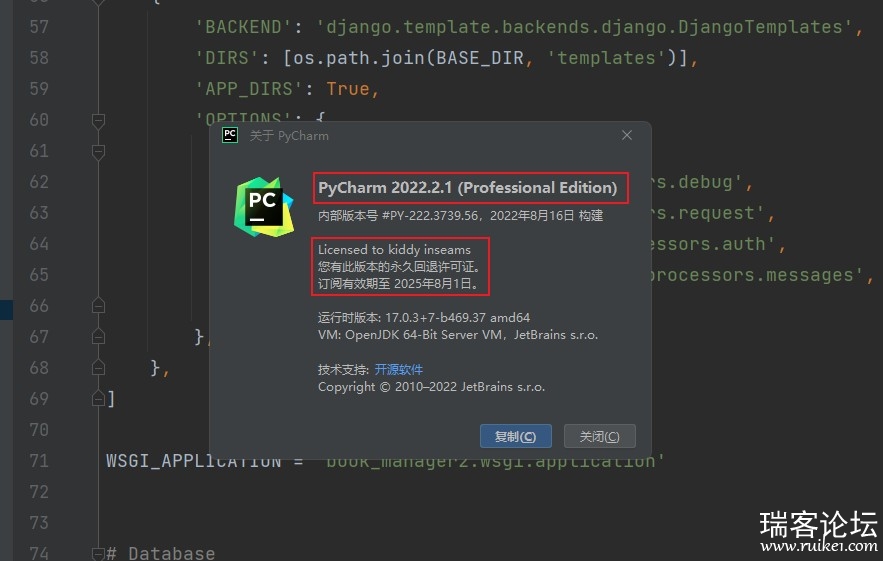Screen dimensions: 883x561
Task: Click the True value on line 59
Action: [347, 89]
